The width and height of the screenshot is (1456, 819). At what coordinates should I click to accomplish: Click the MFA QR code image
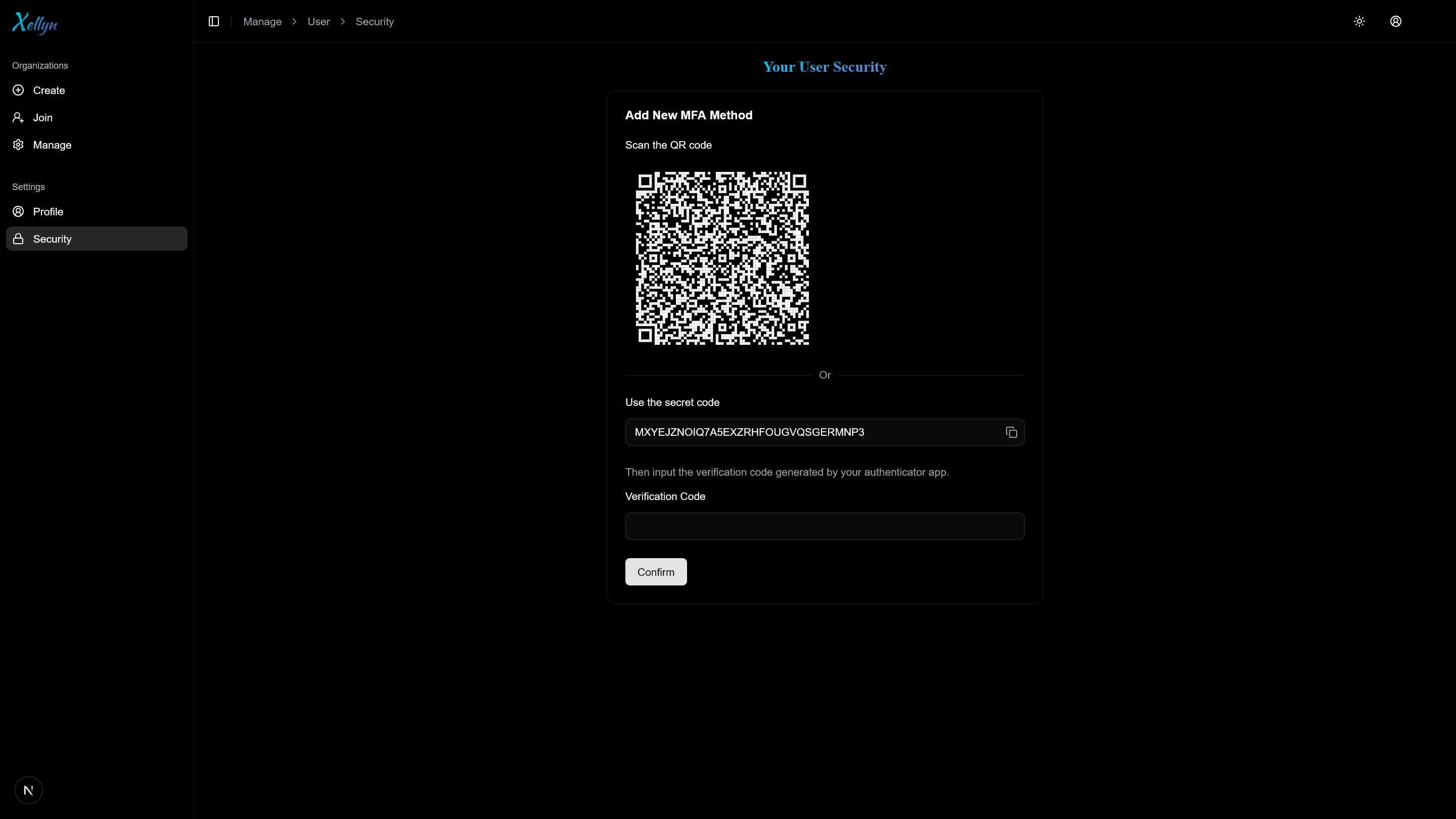click(x=722, y=258)
